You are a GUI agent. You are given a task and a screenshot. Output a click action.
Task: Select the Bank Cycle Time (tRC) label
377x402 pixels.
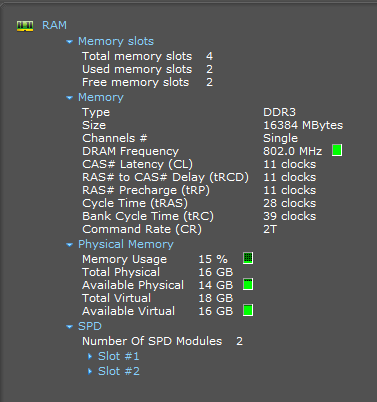(x=148, y=216)
